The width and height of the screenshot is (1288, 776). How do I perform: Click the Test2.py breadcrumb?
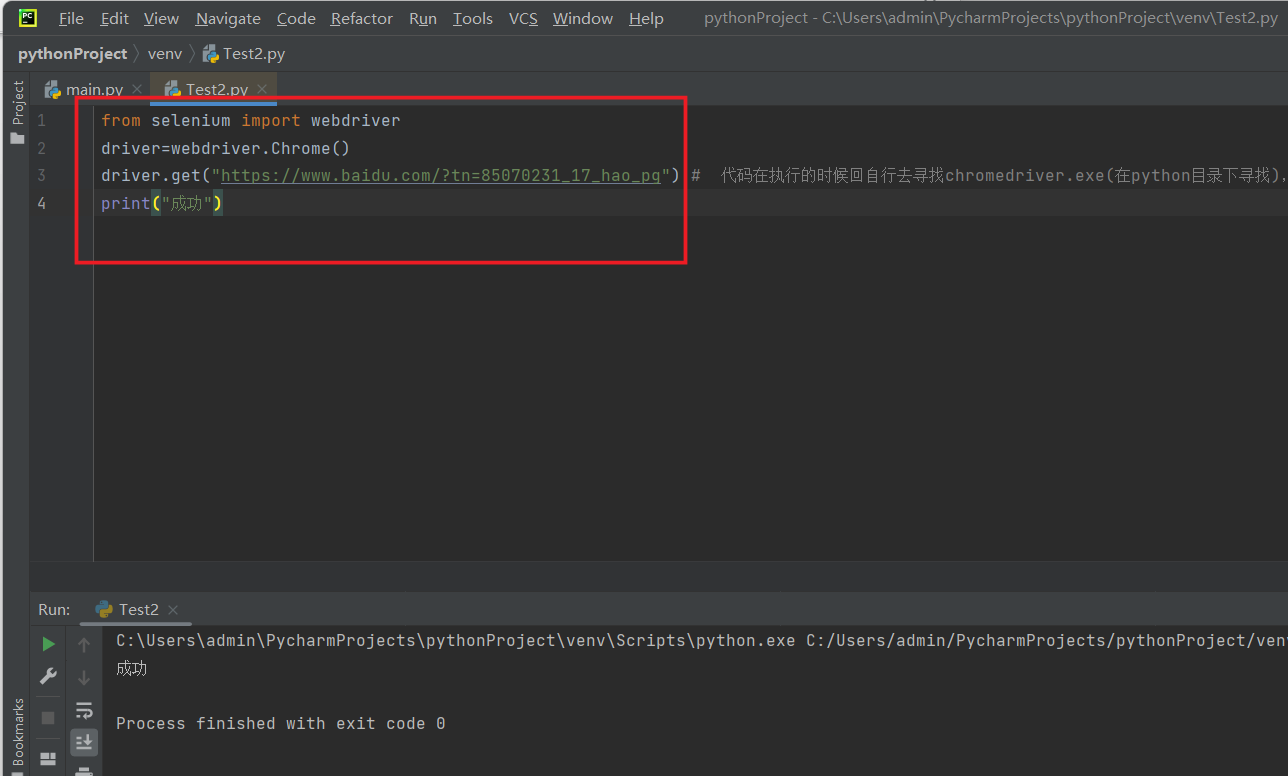pyautogui.click(x=254, y=54)
